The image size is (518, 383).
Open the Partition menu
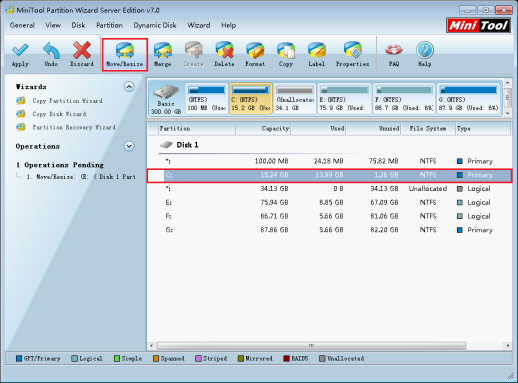(109, 25)
